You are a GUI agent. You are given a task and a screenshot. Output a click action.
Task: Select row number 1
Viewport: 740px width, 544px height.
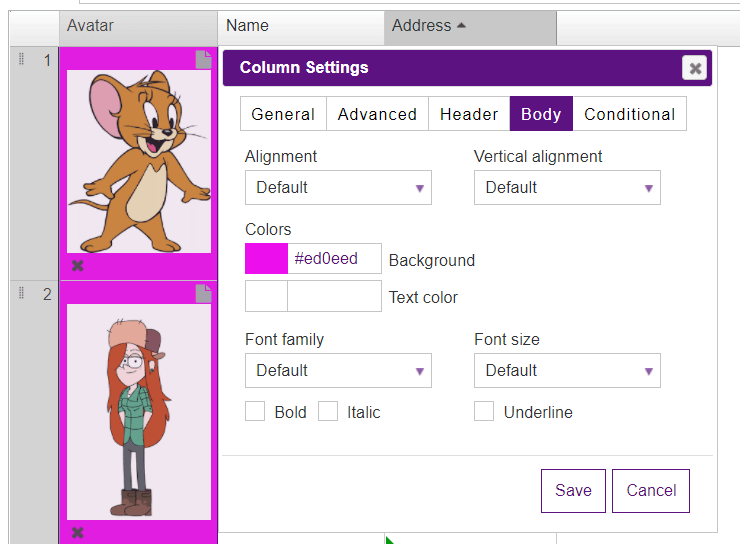(x=47, y=60)
